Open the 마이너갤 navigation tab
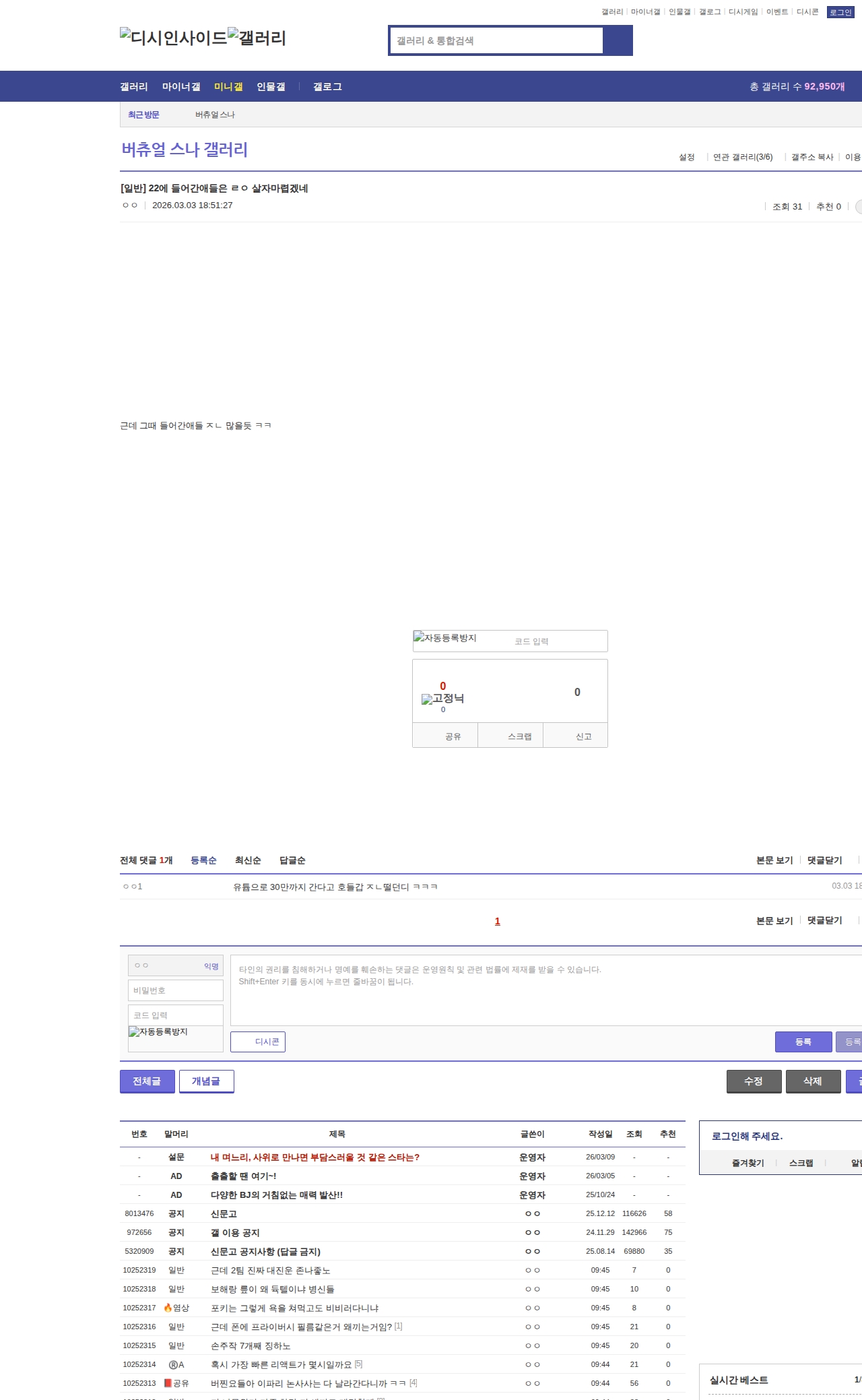 pyautogui.click(x=181, y=86)
